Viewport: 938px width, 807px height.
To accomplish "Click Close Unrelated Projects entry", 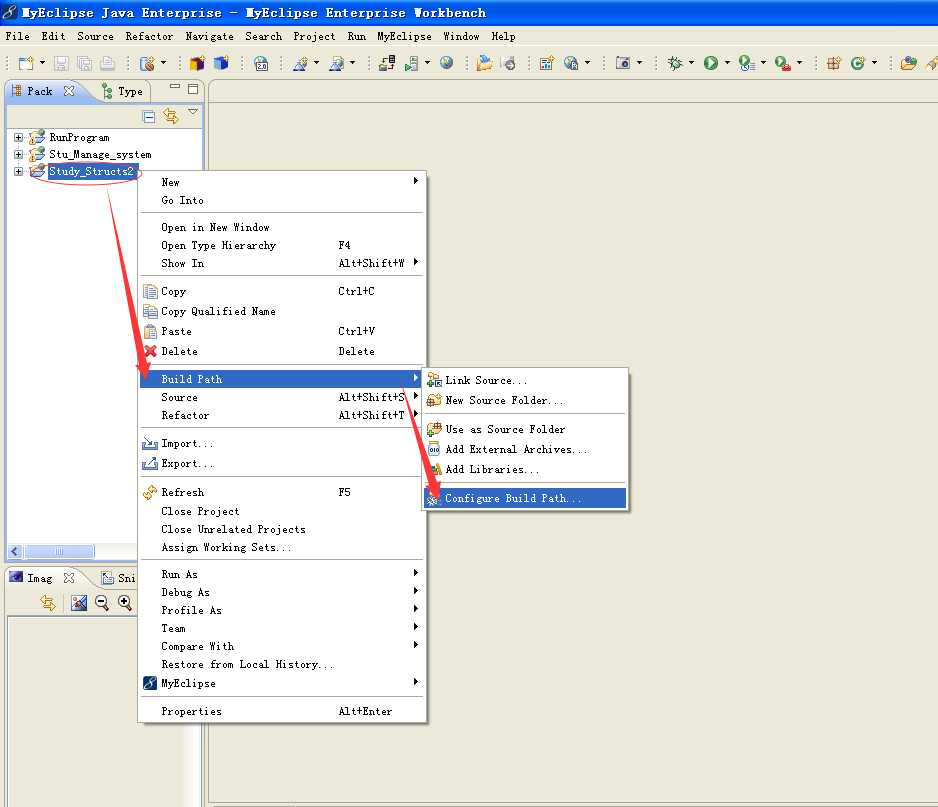I will [281, 529].
